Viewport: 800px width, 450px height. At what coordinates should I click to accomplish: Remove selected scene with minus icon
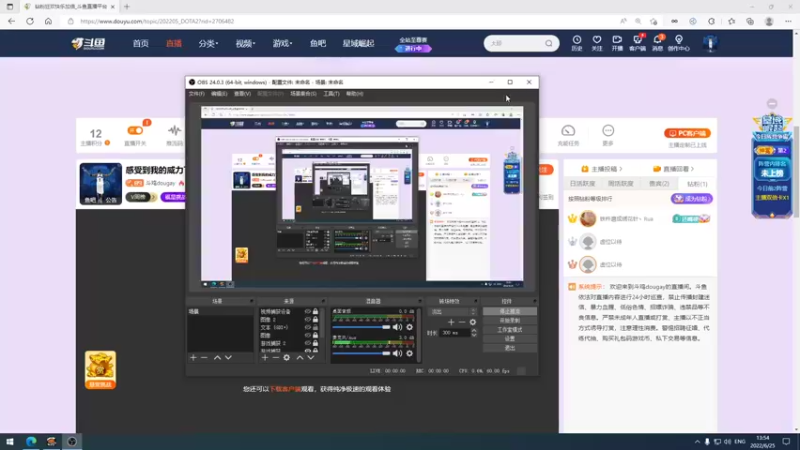(204, 358)
